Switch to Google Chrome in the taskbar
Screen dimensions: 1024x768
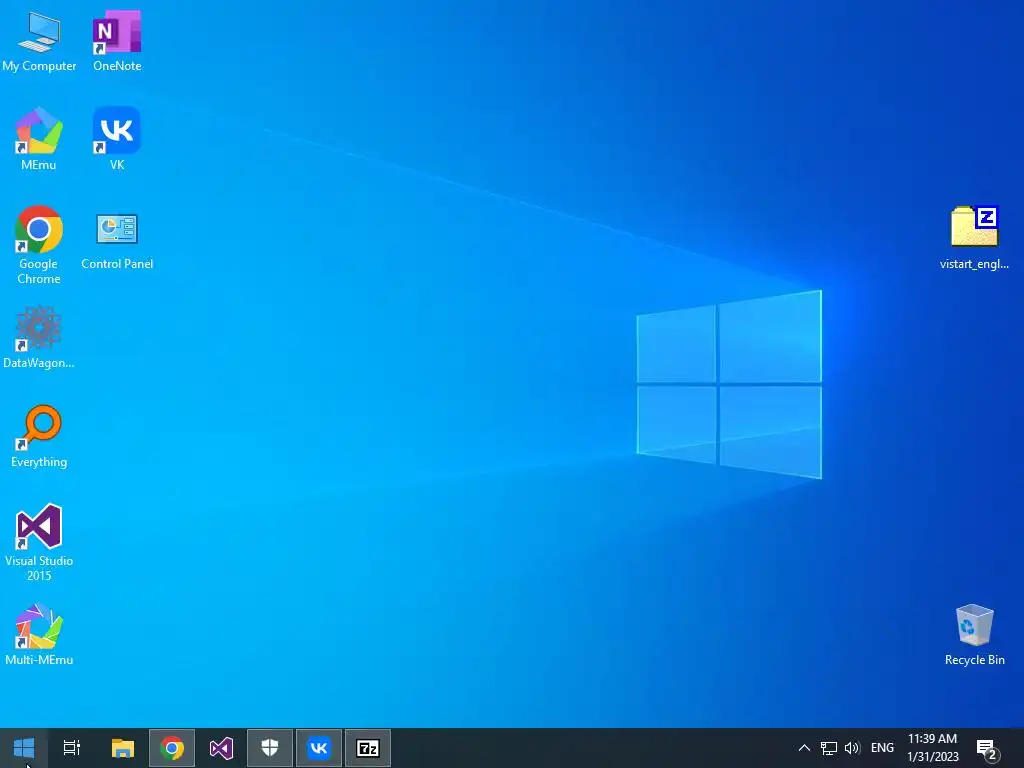pos(172,748)
